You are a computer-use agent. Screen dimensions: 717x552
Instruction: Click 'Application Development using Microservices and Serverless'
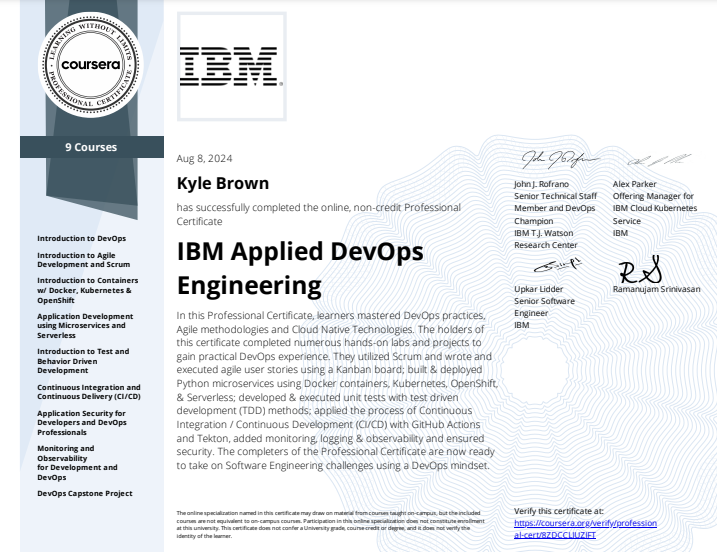[85, 326]
